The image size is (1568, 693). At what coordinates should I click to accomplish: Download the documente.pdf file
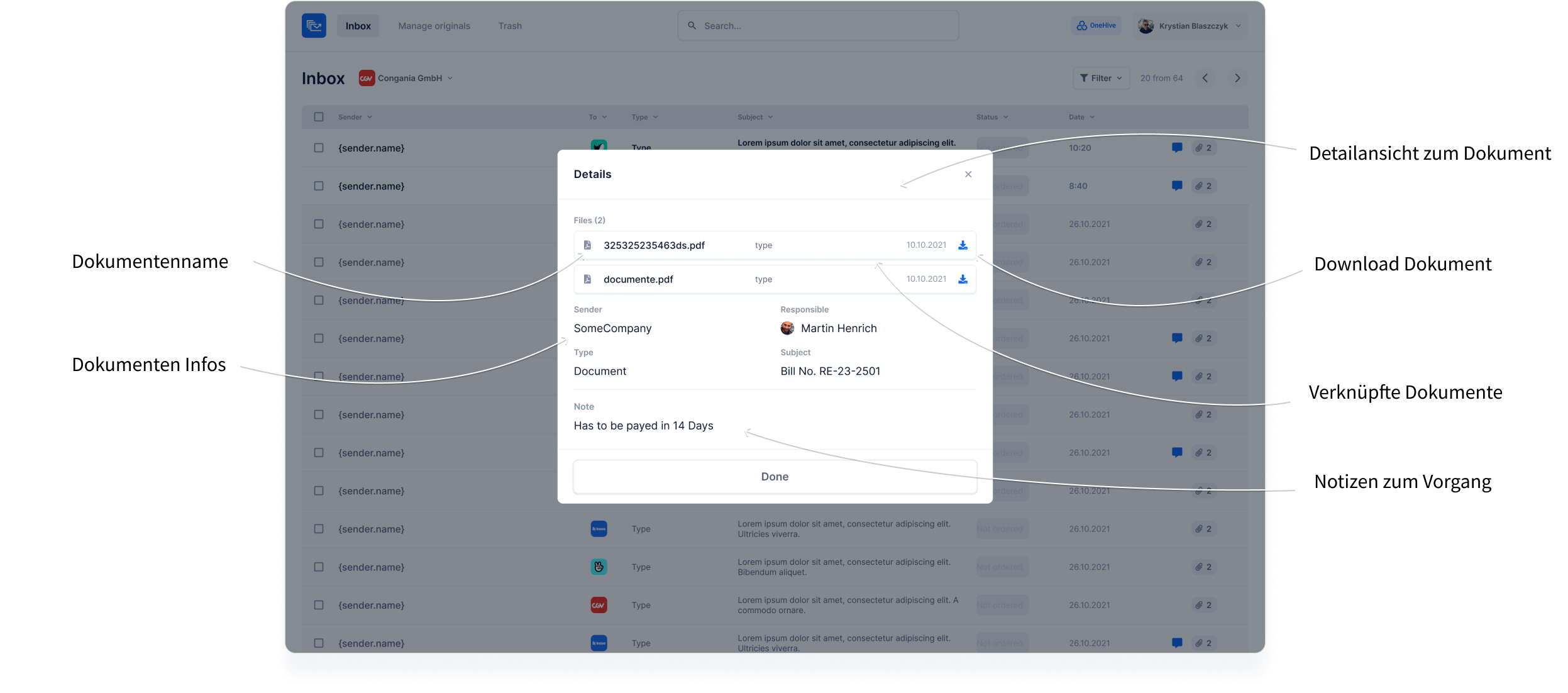[962, 279]
